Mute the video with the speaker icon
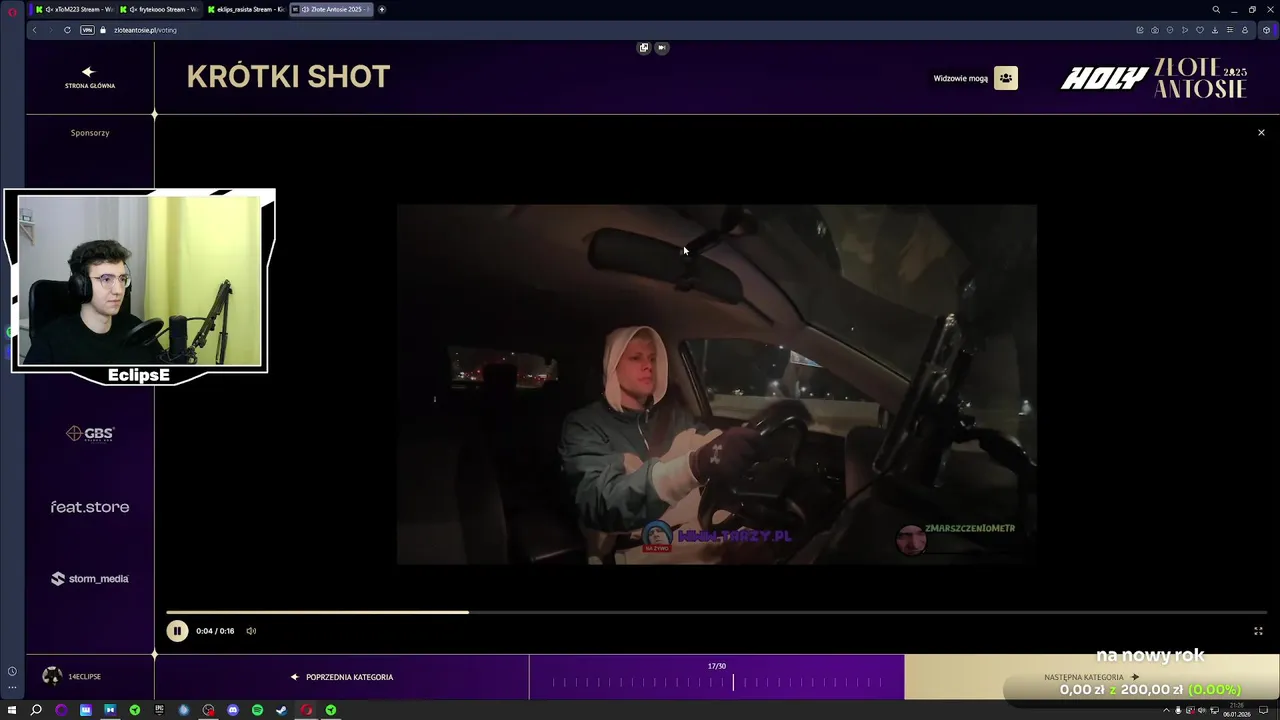 point(251,631)
